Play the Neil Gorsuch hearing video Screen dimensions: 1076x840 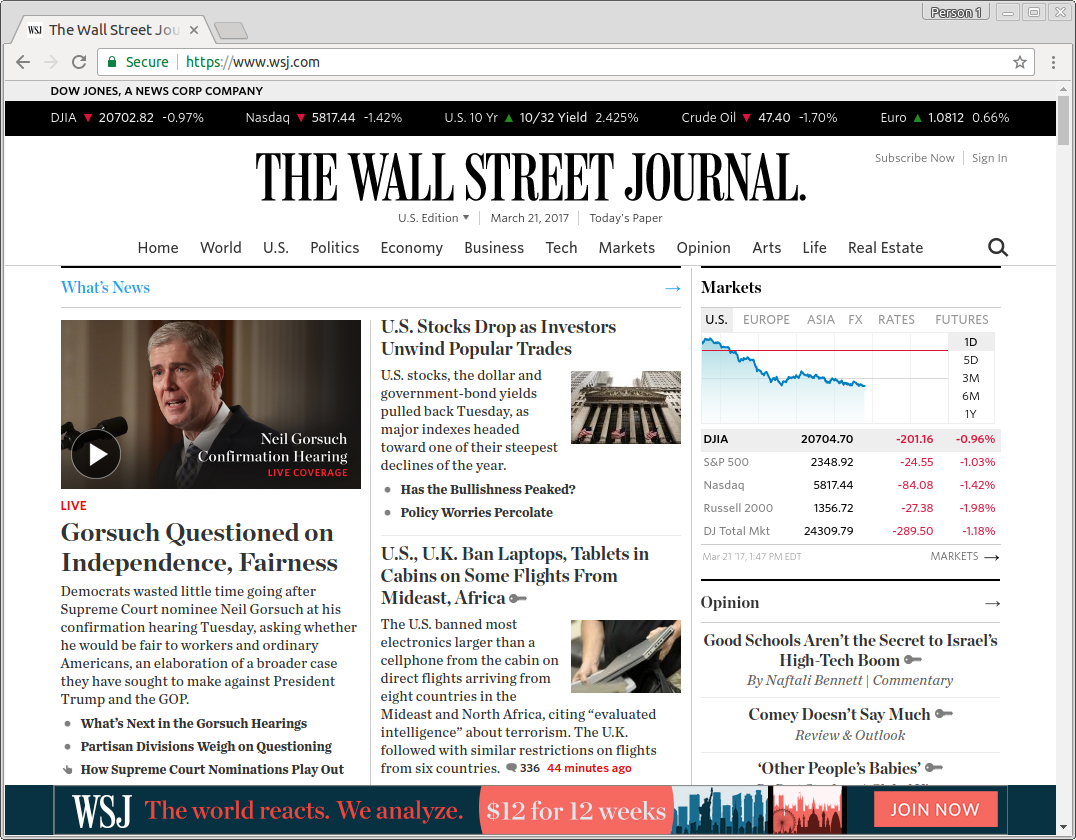[x=96, y=454]
